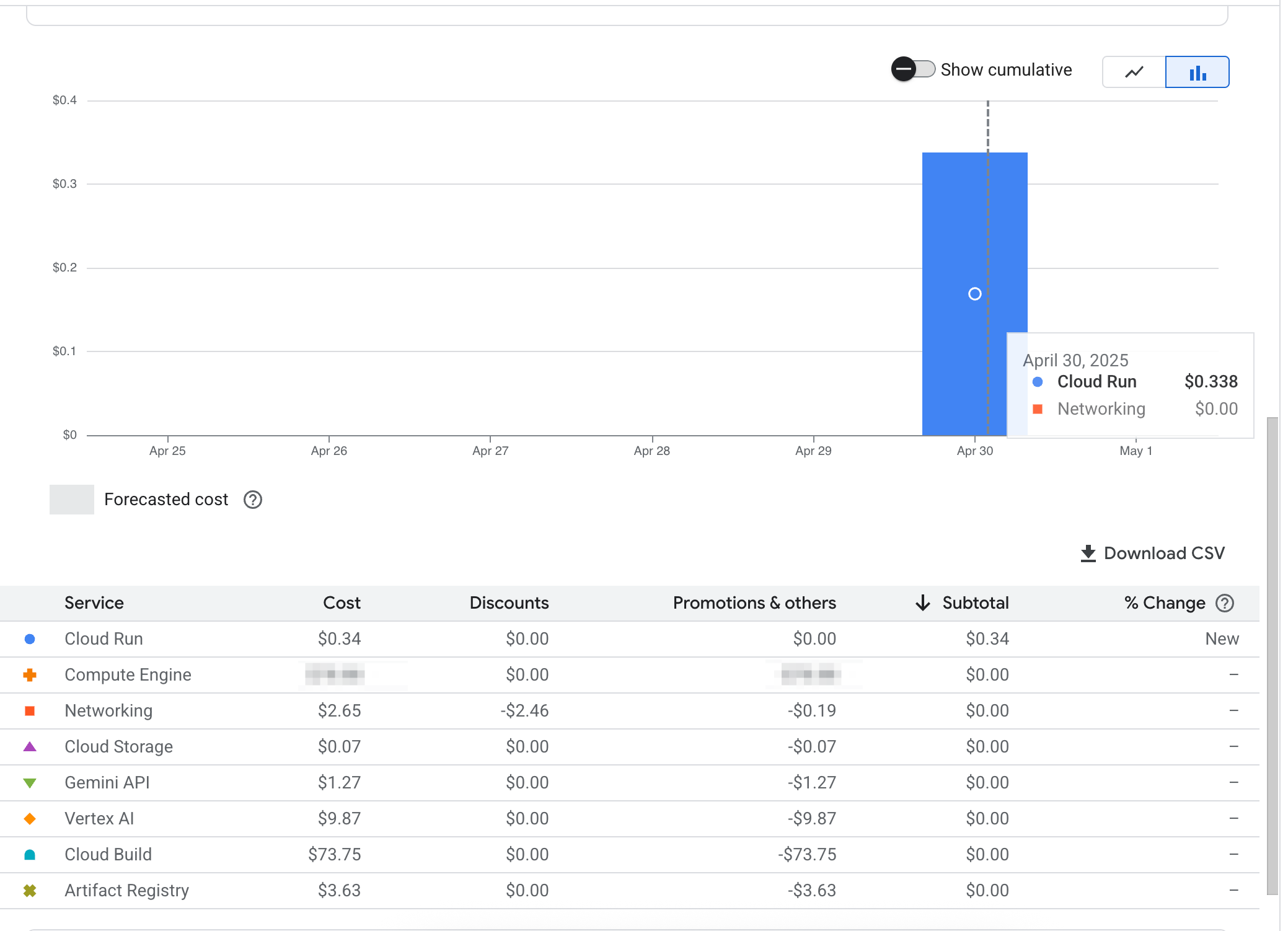Select the Gemini API service name
This screenshot has width=1288, height=931.
point(107,783)
